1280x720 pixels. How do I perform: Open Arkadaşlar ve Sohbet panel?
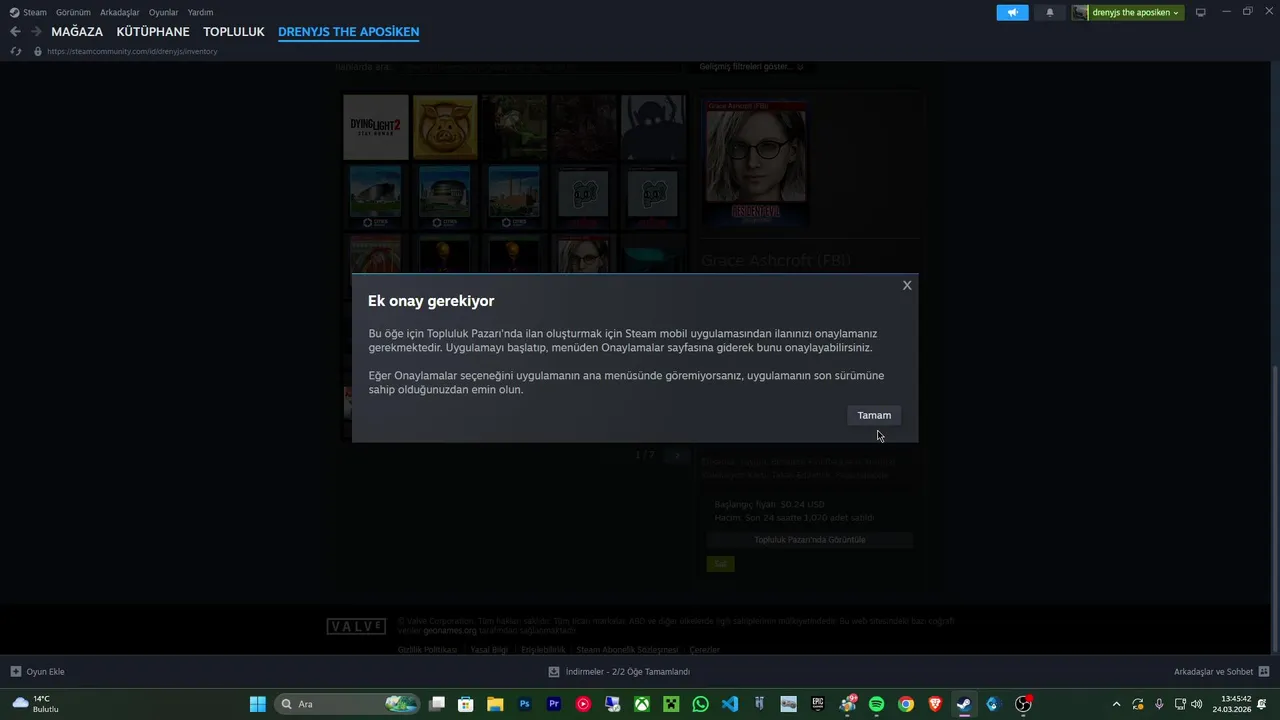click(1222, 672)
